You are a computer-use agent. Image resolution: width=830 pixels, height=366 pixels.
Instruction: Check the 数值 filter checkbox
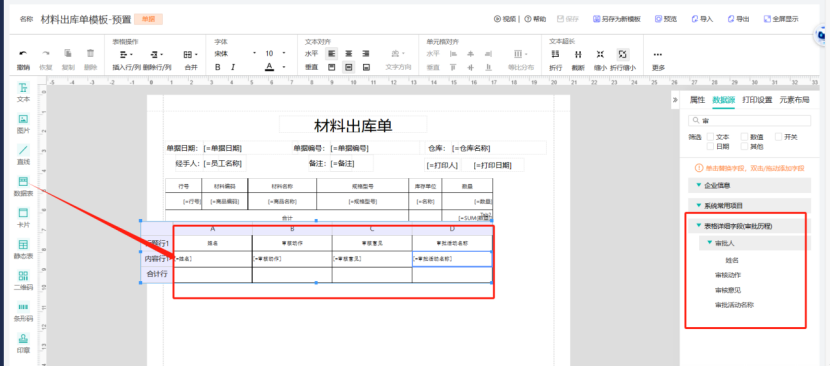pyautogui.click(x=745, y=137)
